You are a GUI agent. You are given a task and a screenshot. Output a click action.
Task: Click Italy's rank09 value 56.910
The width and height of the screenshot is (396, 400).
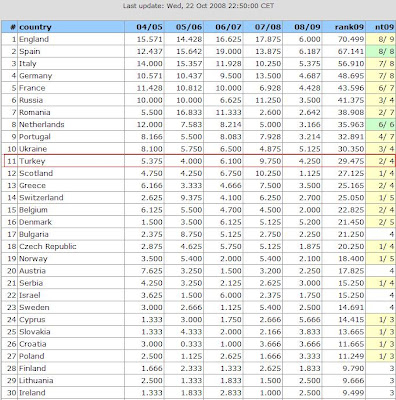pos(351,64)
